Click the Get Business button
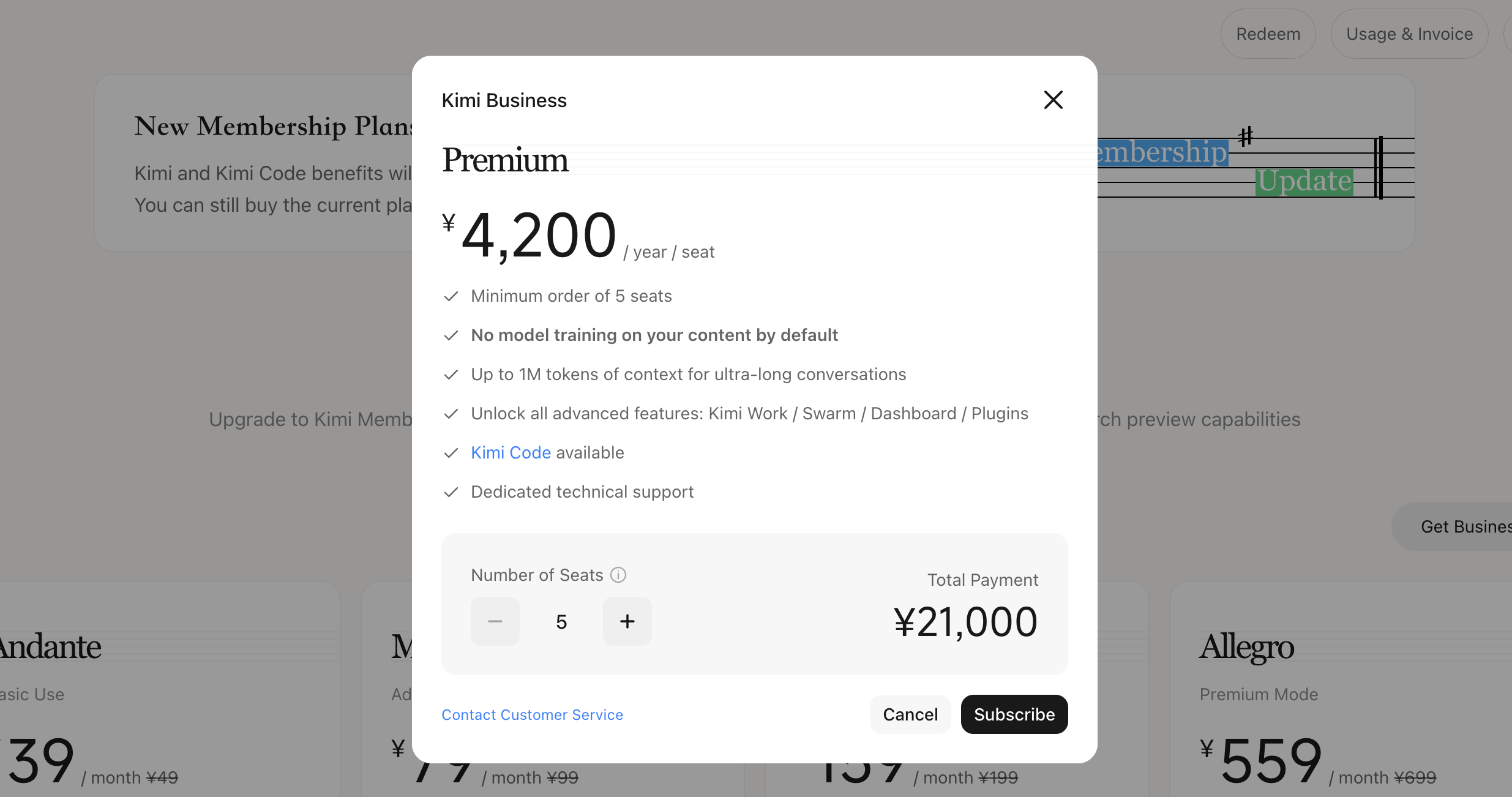The height and width of the screenshot is (797, 1512). click(1457, 526)
